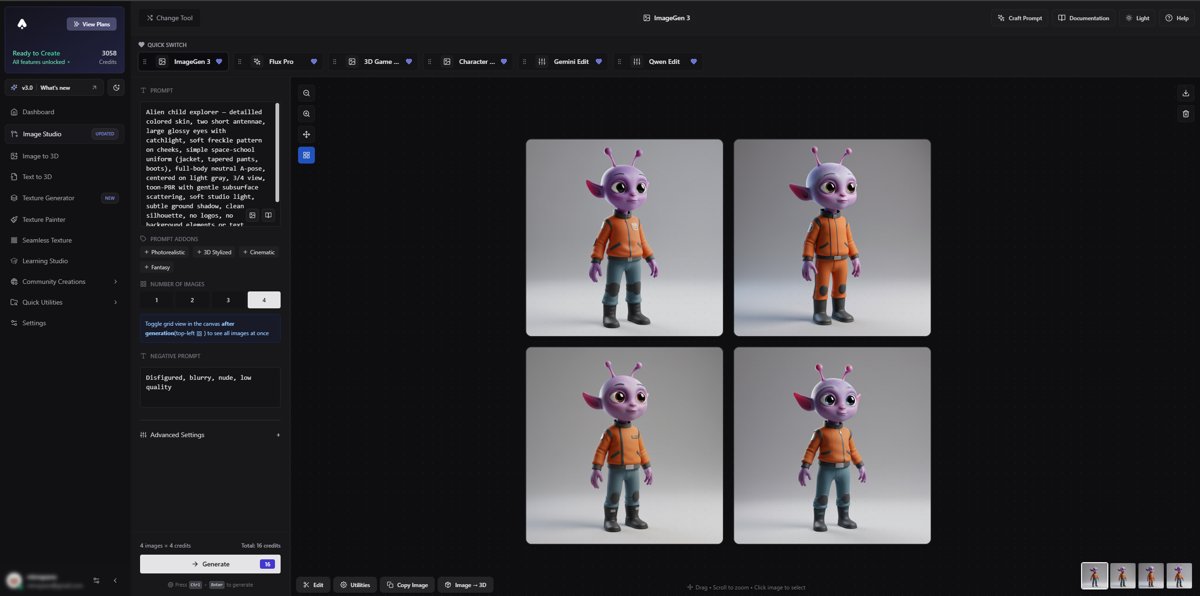Select the pan move tool

306,134
